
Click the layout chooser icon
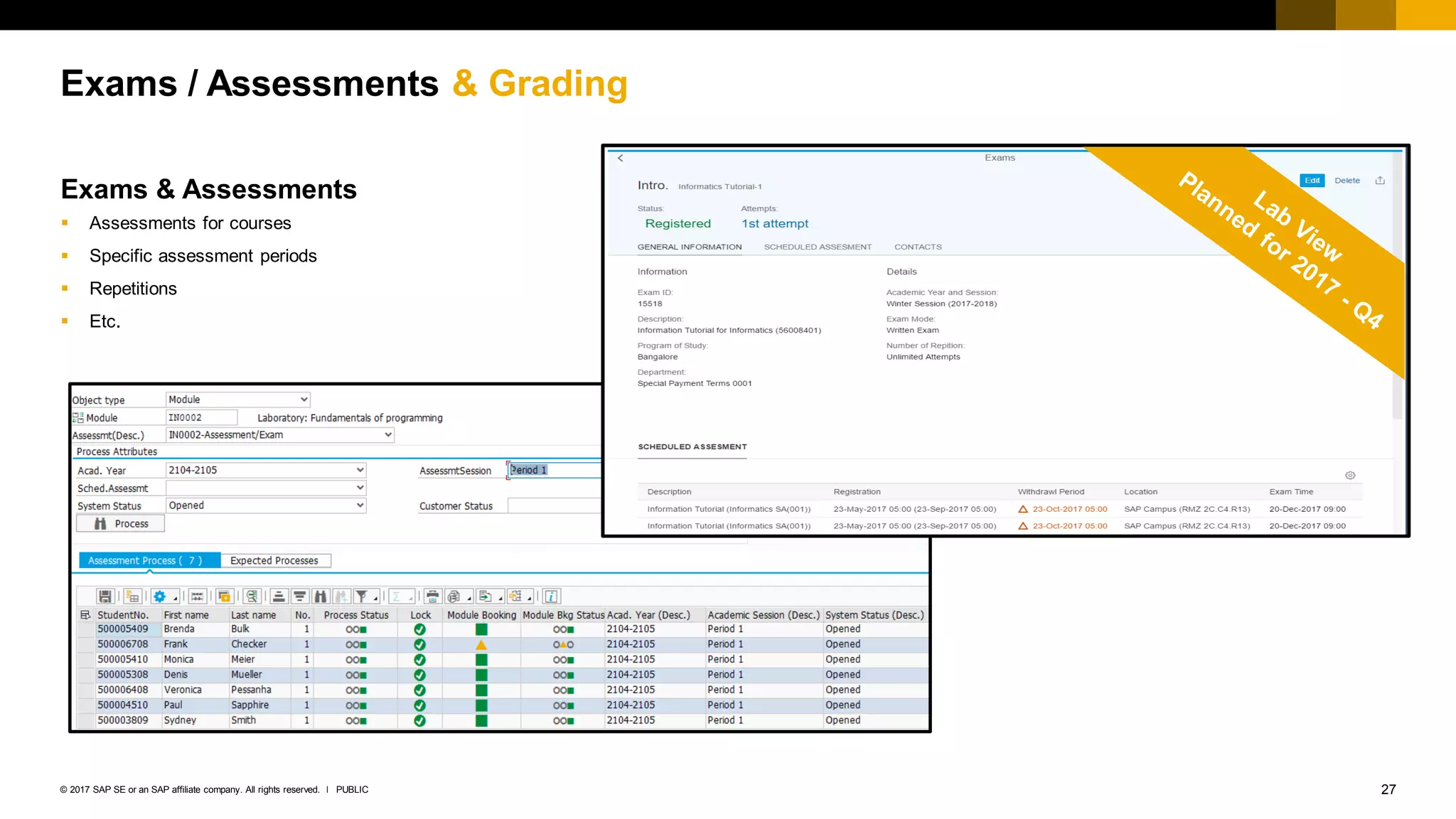point(515,596)
